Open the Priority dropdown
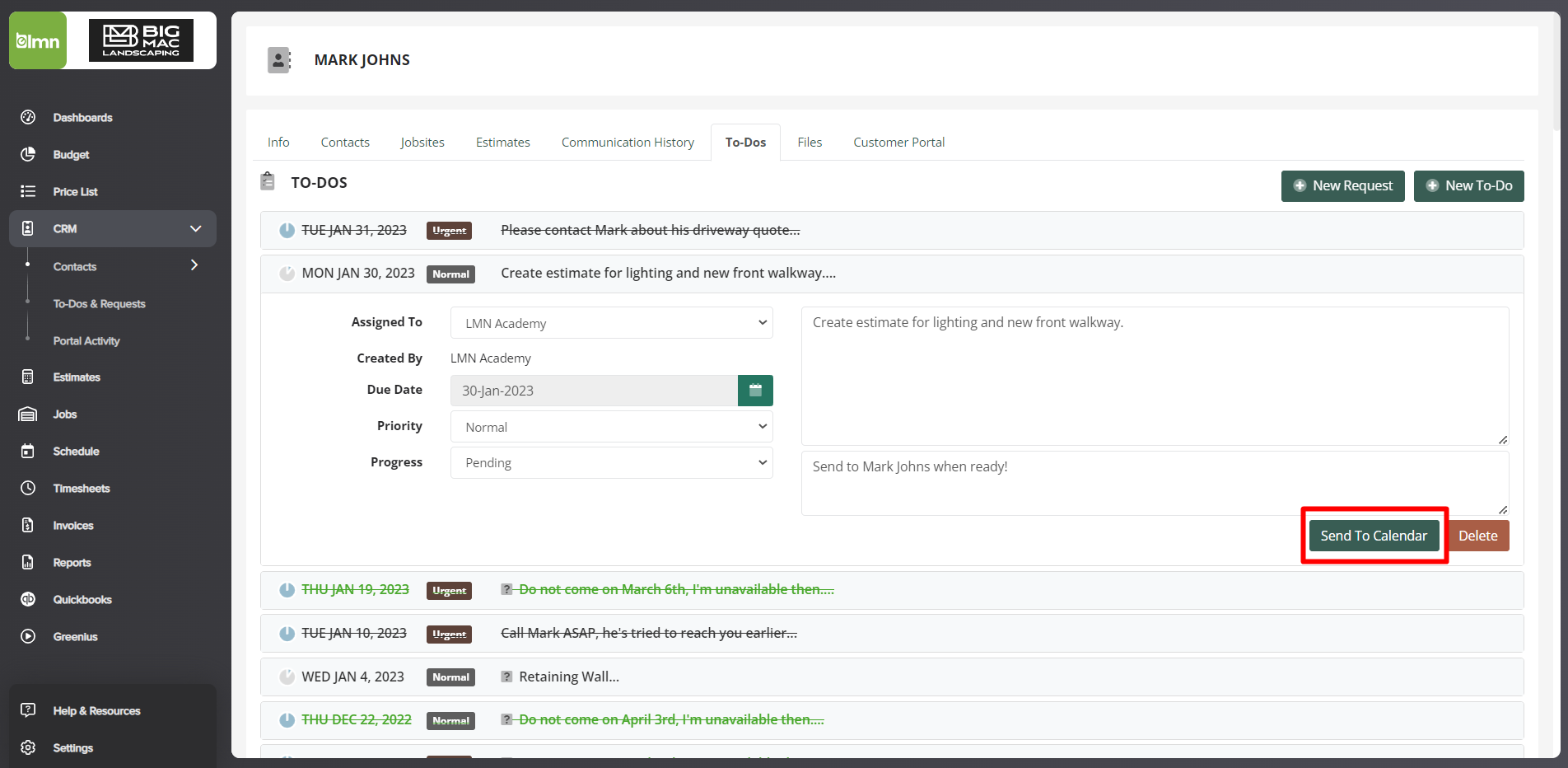This screenshot has height=768, width=1568. coord(611,427)
